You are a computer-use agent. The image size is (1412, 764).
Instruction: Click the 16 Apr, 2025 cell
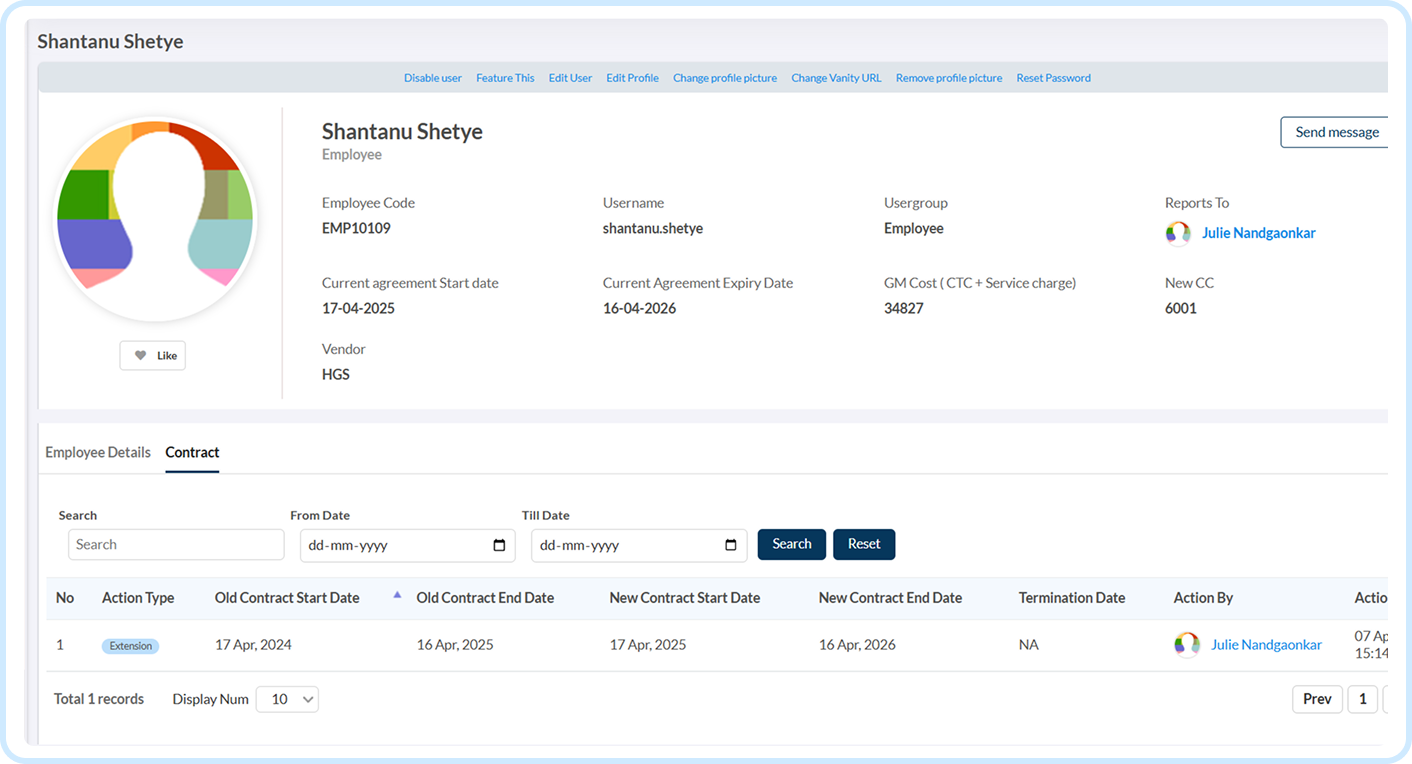click(x=455, y=645)
